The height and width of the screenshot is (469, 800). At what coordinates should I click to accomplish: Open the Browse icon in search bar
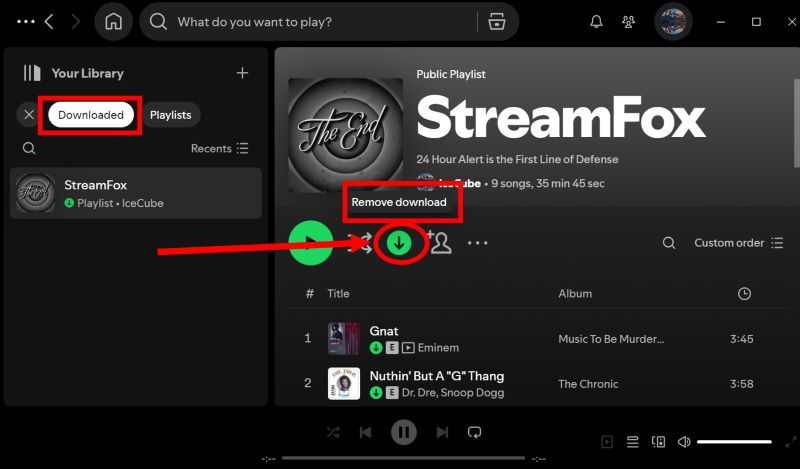click(x=496, y=22)
